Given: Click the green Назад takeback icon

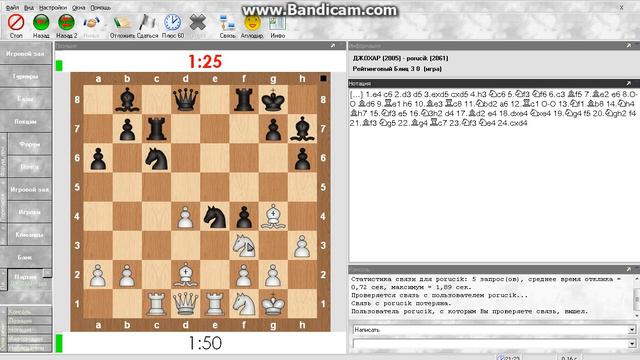Looking at the screenshot, I should 41,22.
